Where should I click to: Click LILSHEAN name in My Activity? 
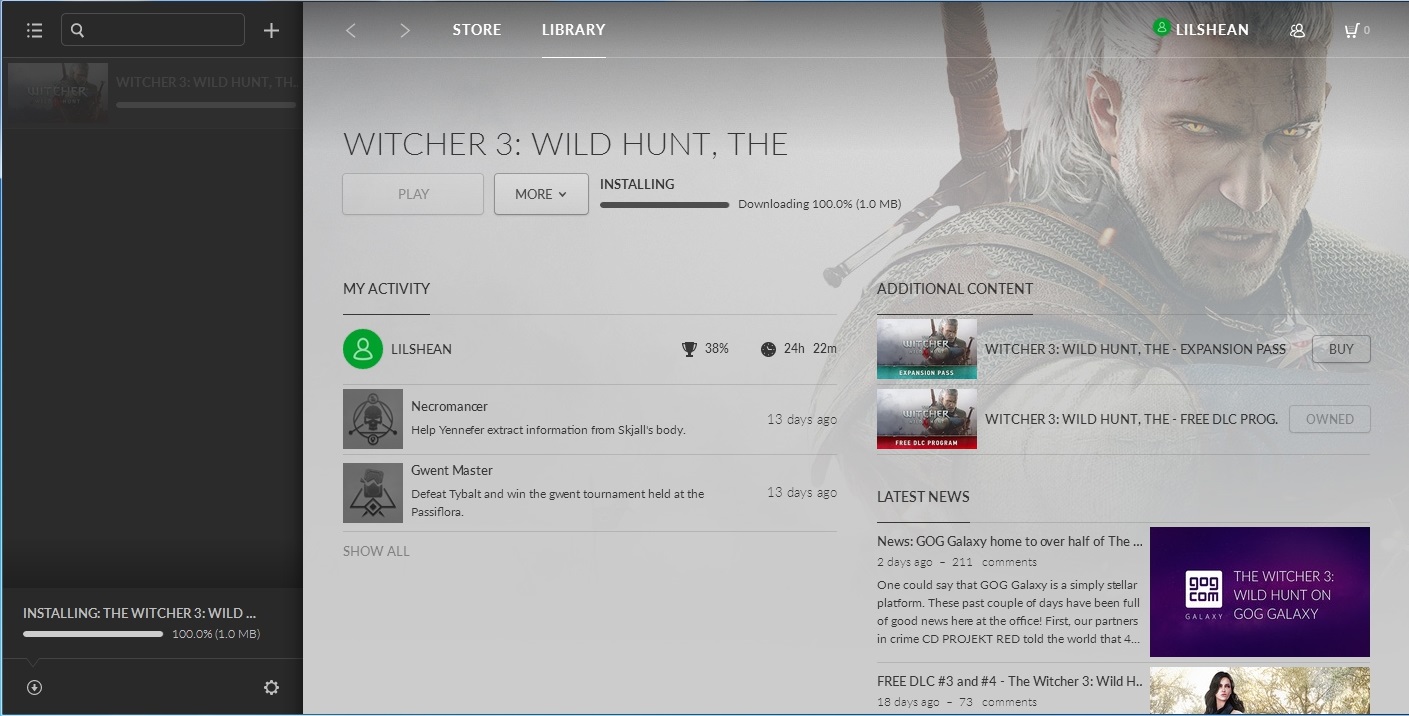[421, 349]
